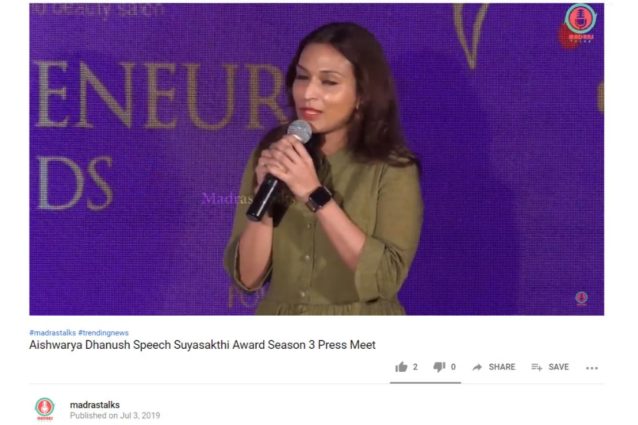Click the like-dislike ratio bar
Screen dimensions: 638x425
pos(425,383)
